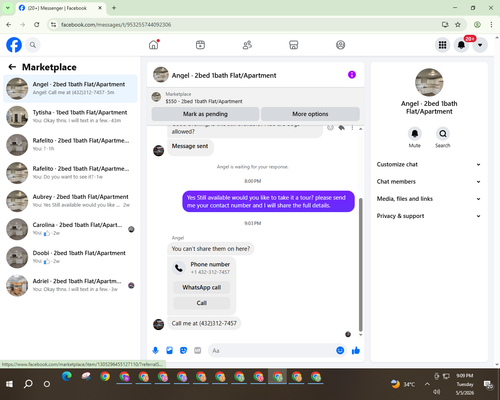Click the WhatsApp call button

point(202,287)
